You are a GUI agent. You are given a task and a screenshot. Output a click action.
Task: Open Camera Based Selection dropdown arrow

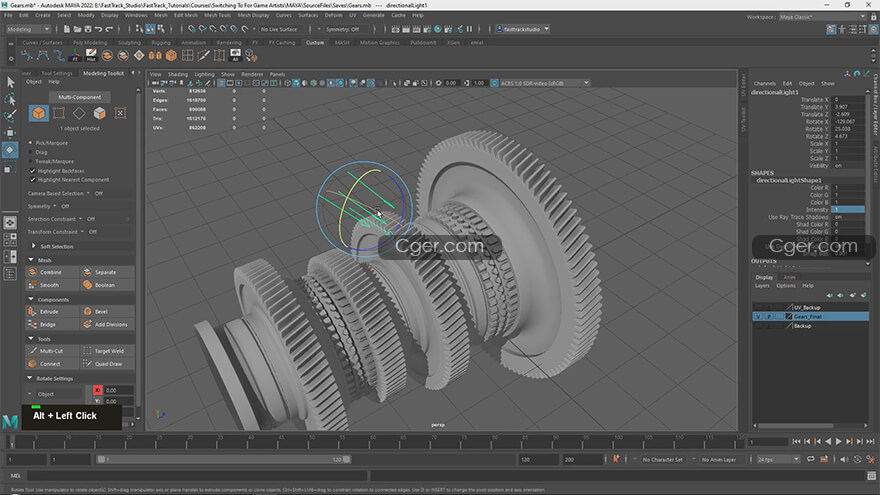point(88,193)
